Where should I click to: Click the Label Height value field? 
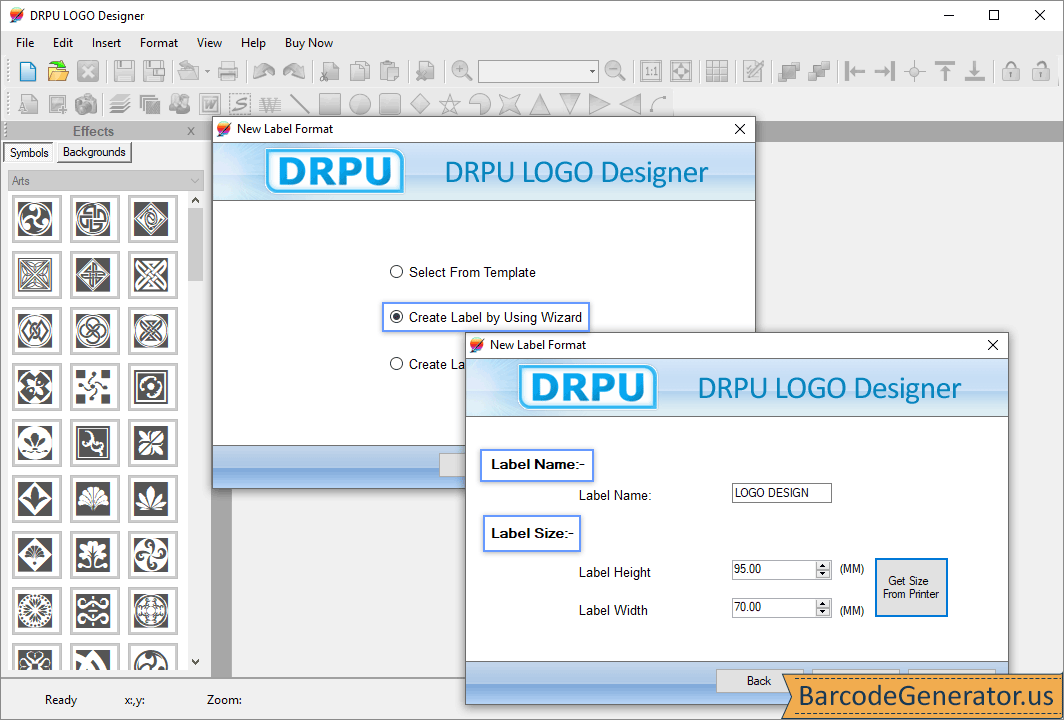click(x=774, y=569)
